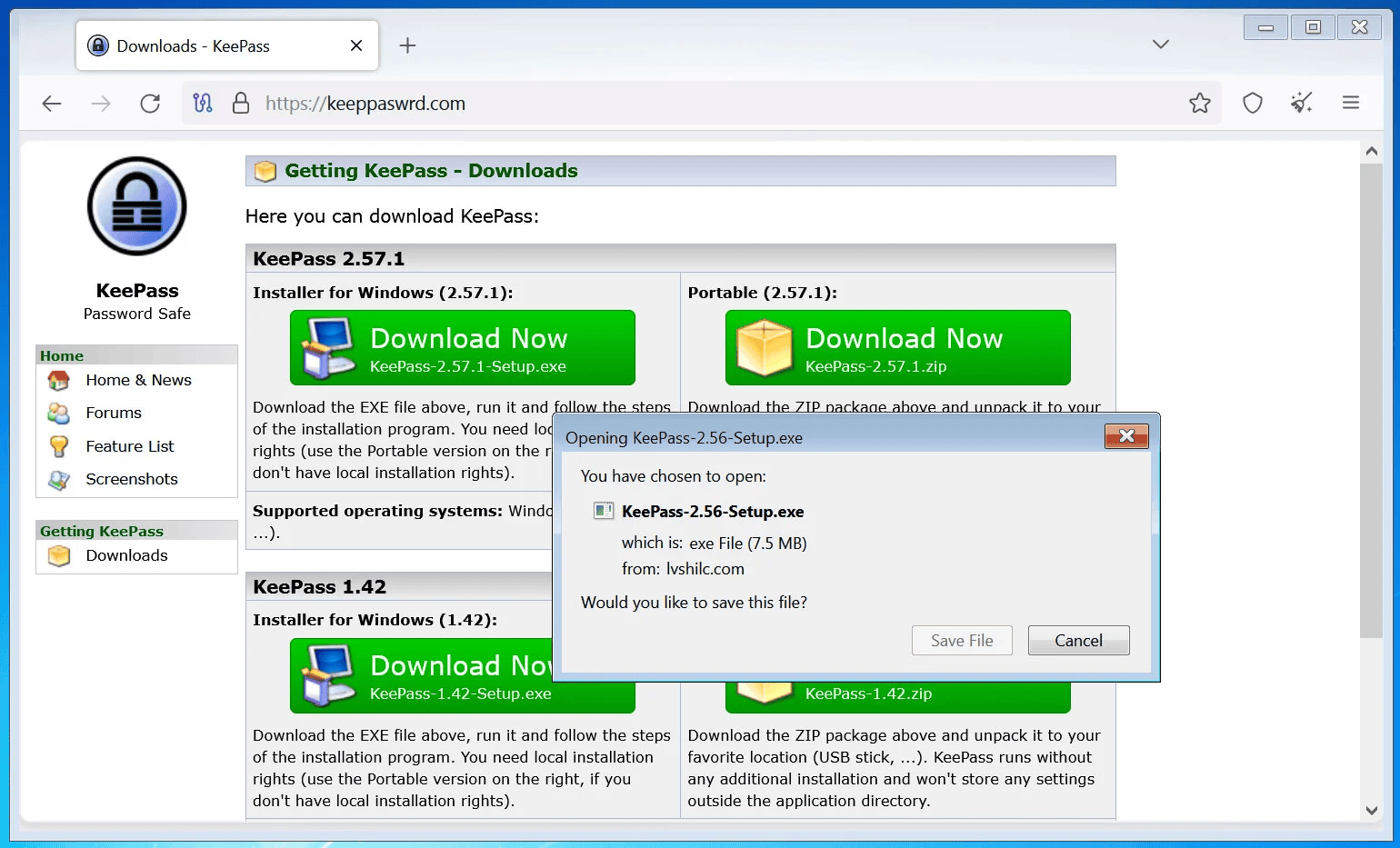Click the portable Download Now for KeePass-2.57.1.zip
Image resolution: width=1400 pixels, height=848 pixels.
(897, 347)
